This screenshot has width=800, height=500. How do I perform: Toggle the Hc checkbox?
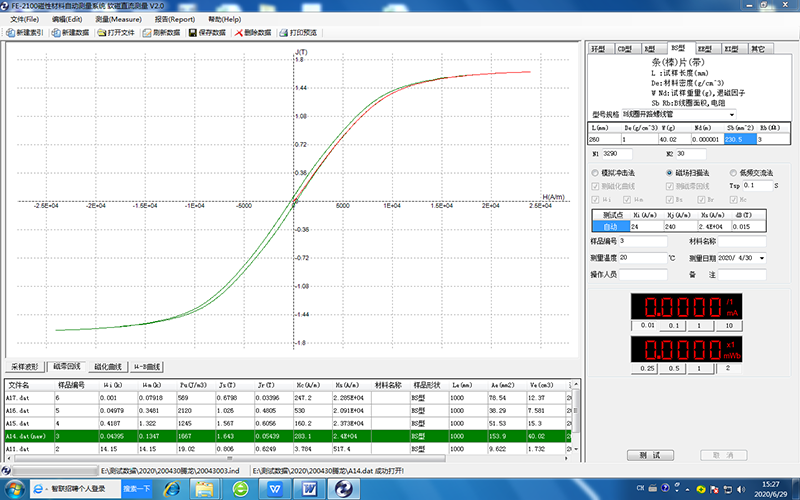point(733,199)
